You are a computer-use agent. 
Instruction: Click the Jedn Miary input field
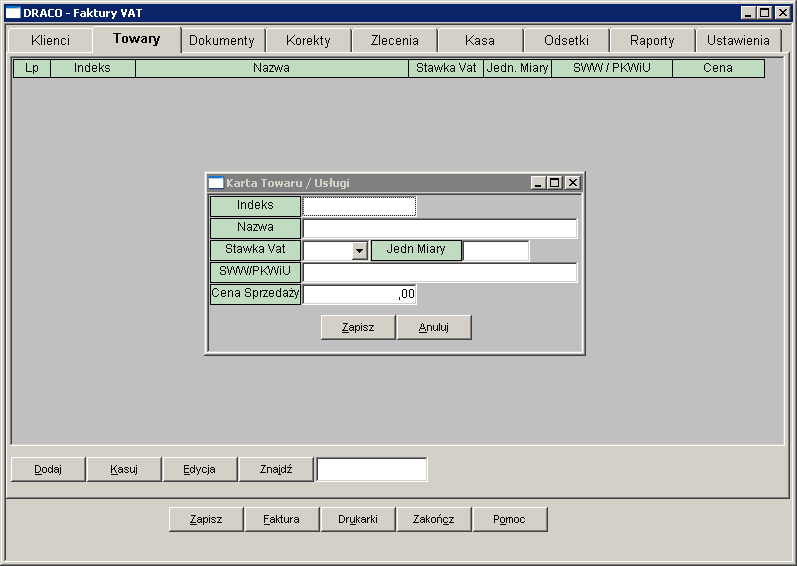point(496,250)
